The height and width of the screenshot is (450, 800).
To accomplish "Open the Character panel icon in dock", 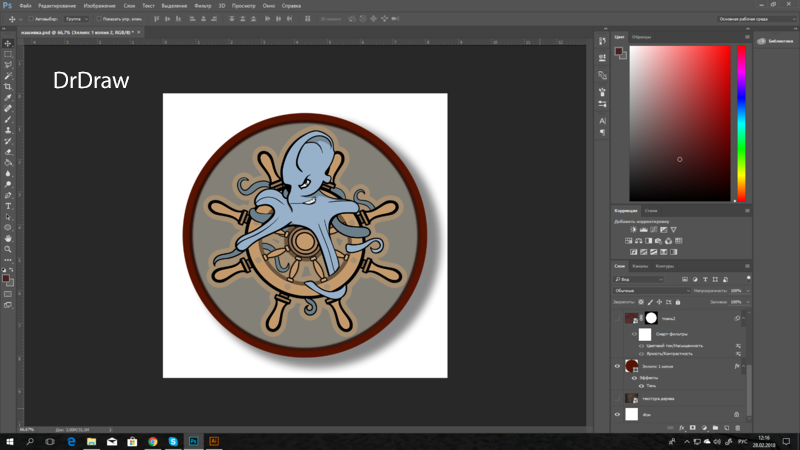I will 603,121.
